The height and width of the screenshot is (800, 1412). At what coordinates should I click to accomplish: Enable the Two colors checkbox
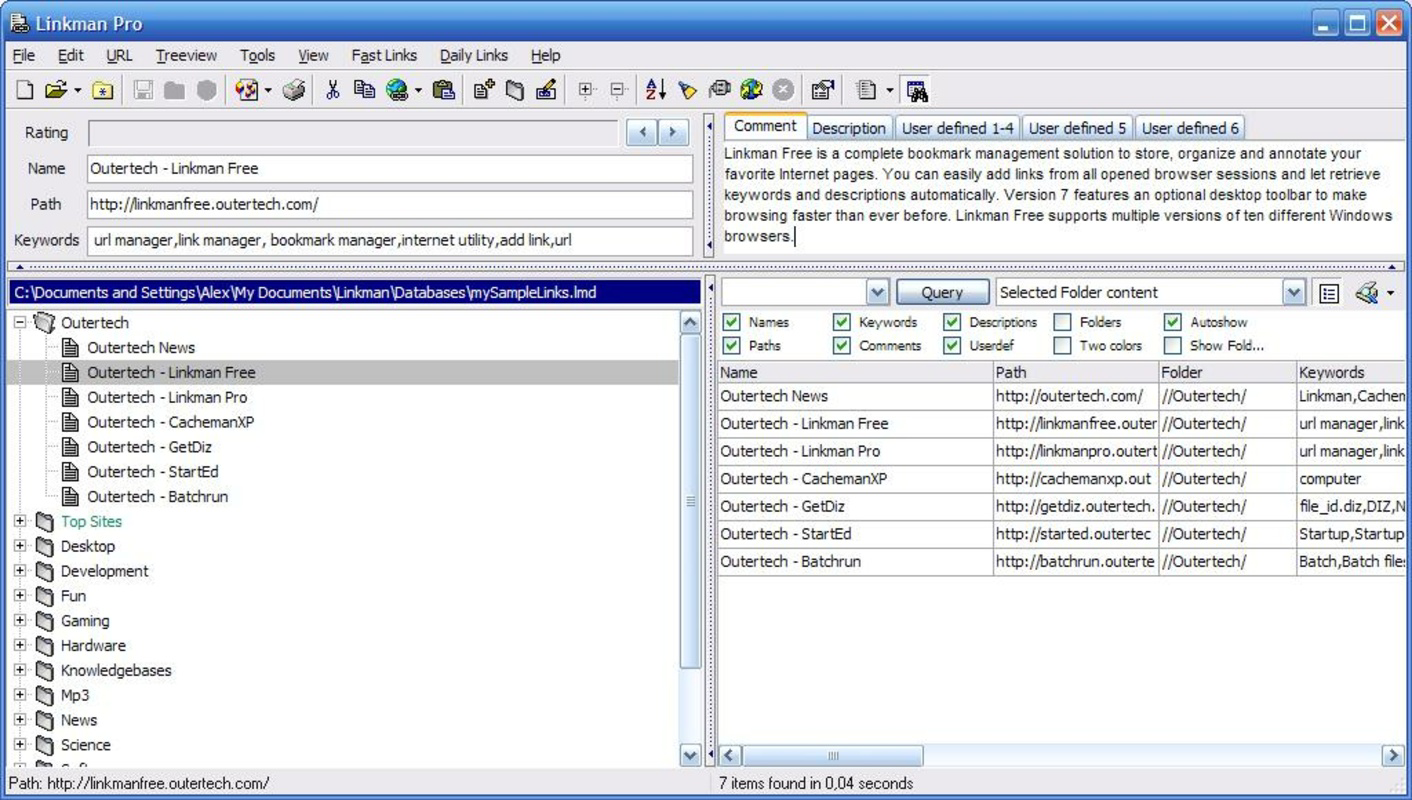1062,345
